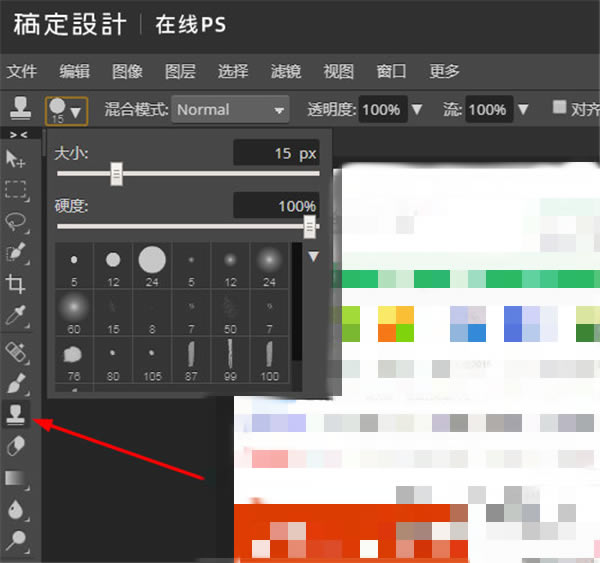Open the 视图 menu
This screenshot has width=600, height=563.
(339, 72)
